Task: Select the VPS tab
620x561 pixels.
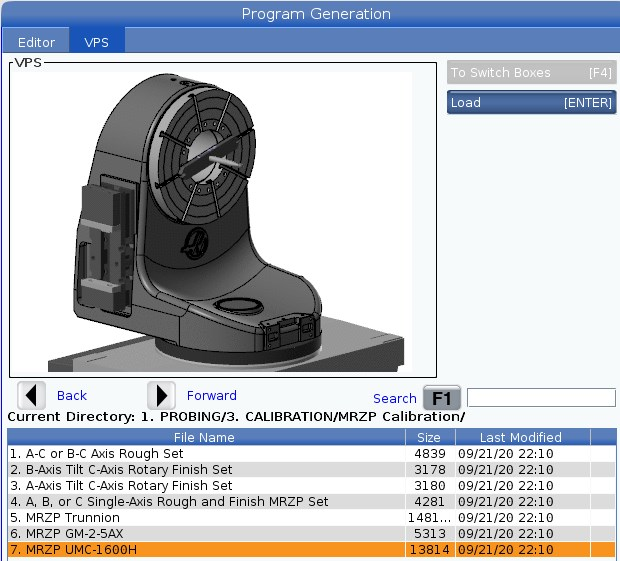Action: click(x=97, y=42)
